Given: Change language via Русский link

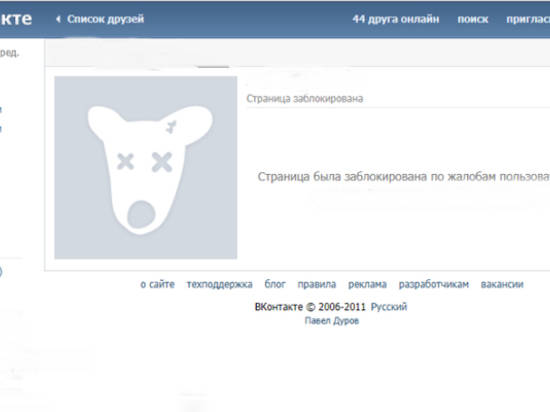Looking at the screenshot, I should point(389,307).
